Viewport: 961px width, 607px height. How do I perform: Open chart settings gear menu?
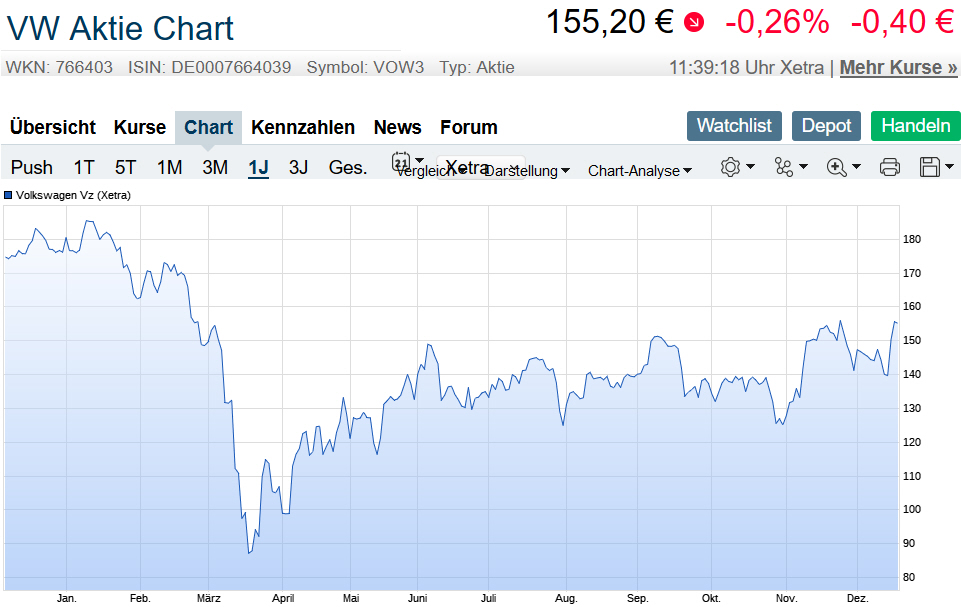731,167
